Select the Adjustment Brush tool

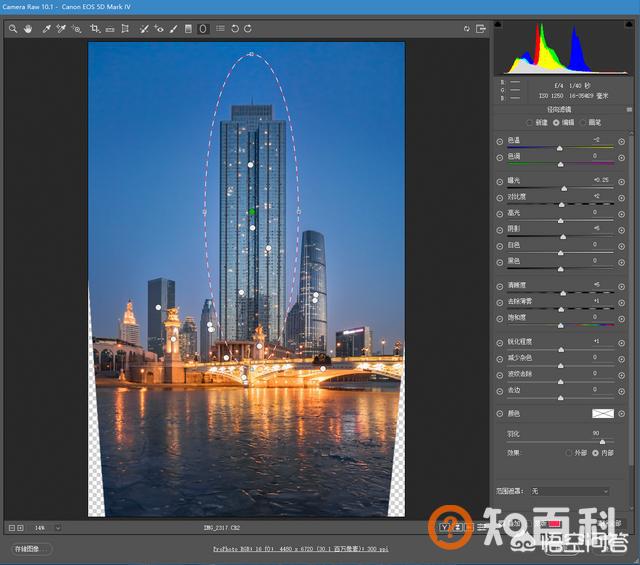coord(173,29)
